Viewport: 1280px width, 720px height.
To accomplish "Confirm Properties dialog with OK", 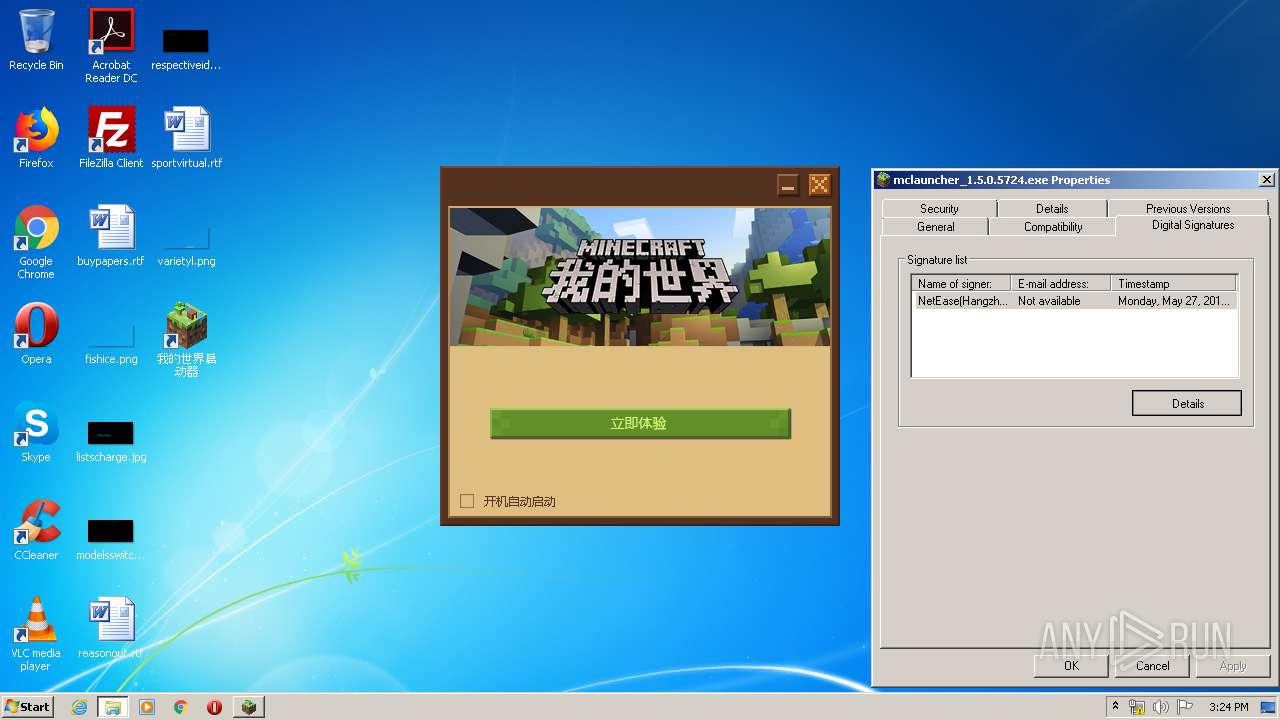I will (1071, 666).
